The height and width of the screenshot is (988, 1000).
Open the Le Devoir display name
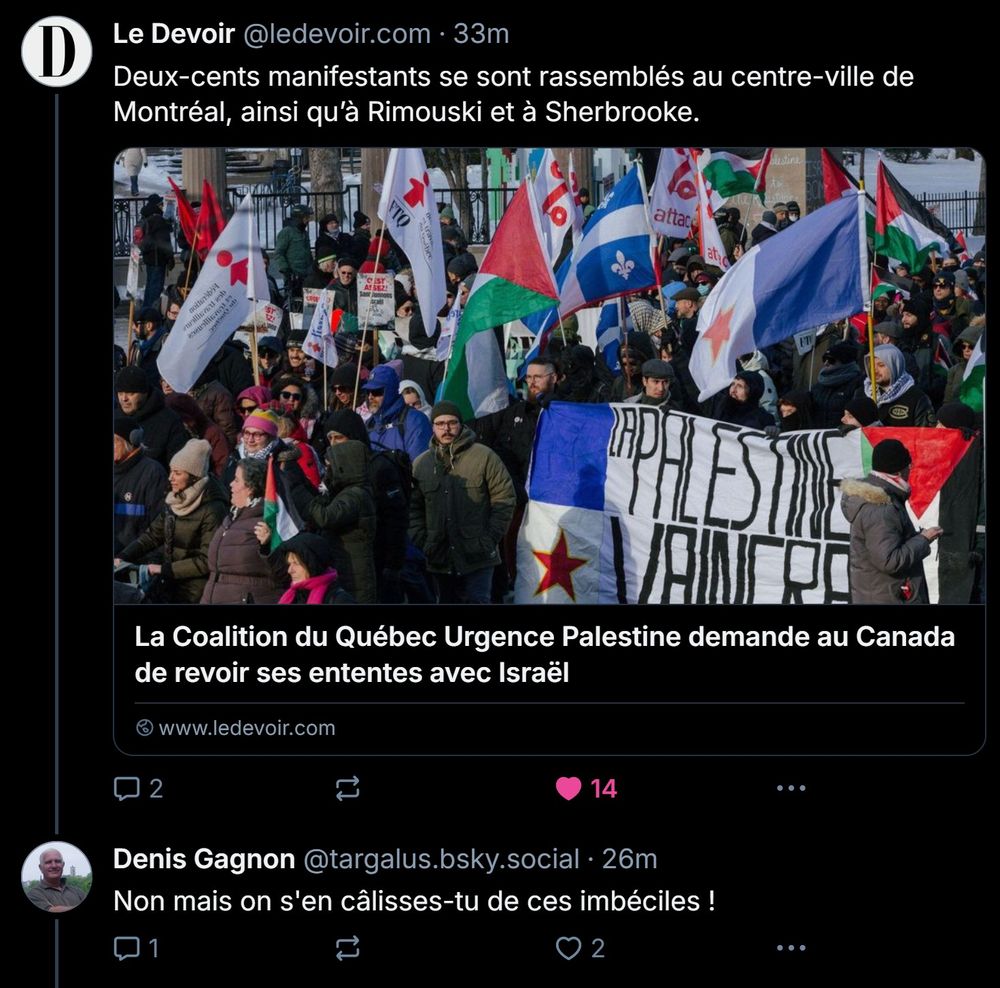[173, 34]
